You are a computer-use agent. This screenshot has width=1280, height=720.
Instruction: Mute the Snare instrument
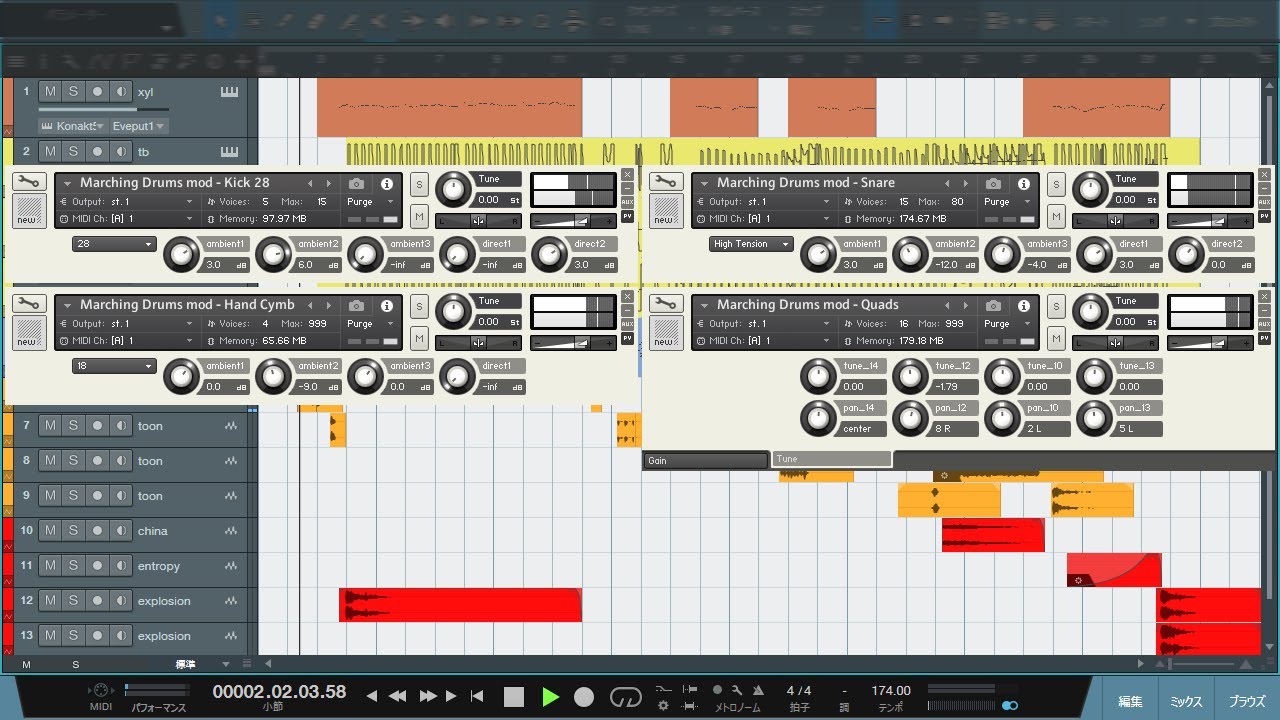pos(1056,216)
